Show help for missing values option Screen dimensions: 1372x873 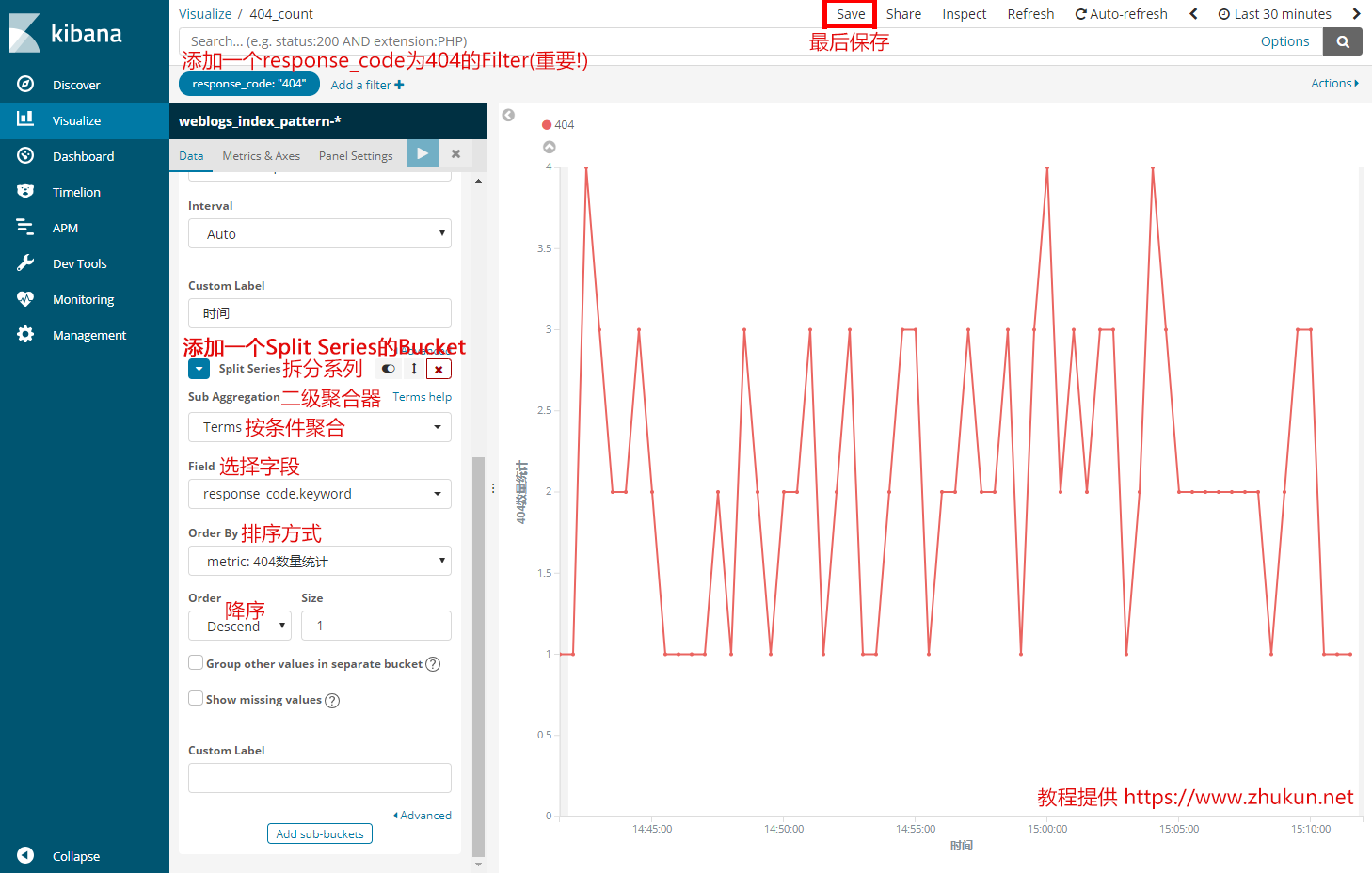pyautogui.click(x=332, y=701)
